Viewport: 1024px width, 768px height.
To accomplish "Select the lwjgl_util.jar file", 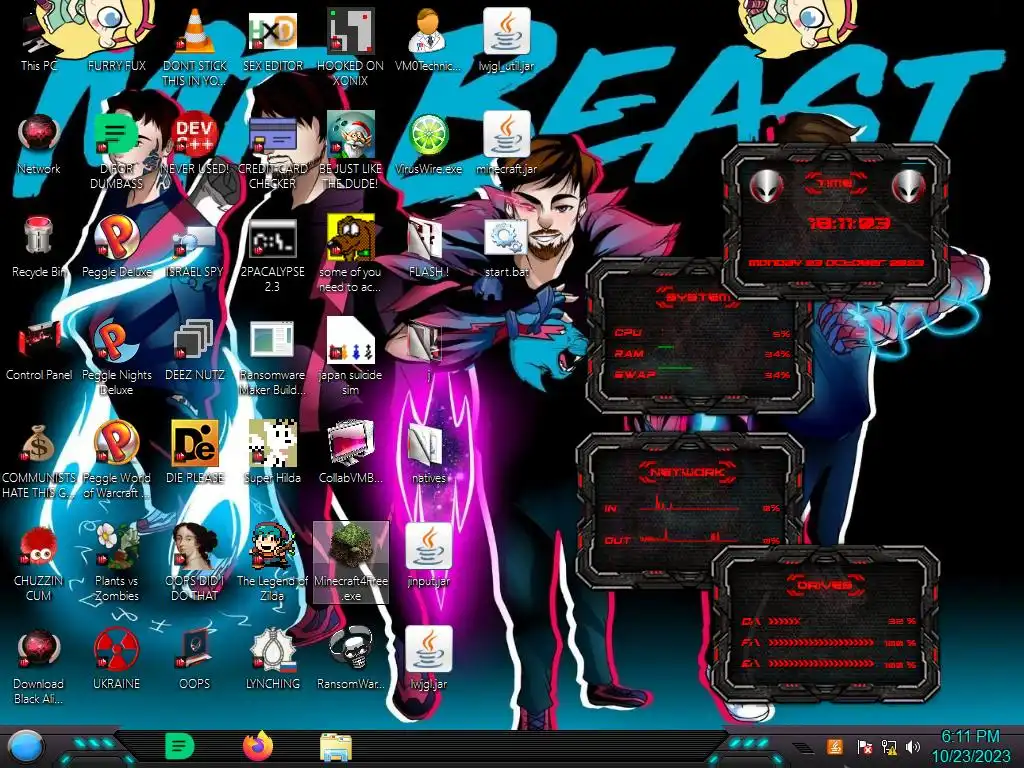I will pyautogui.click(x=506, y=41).
